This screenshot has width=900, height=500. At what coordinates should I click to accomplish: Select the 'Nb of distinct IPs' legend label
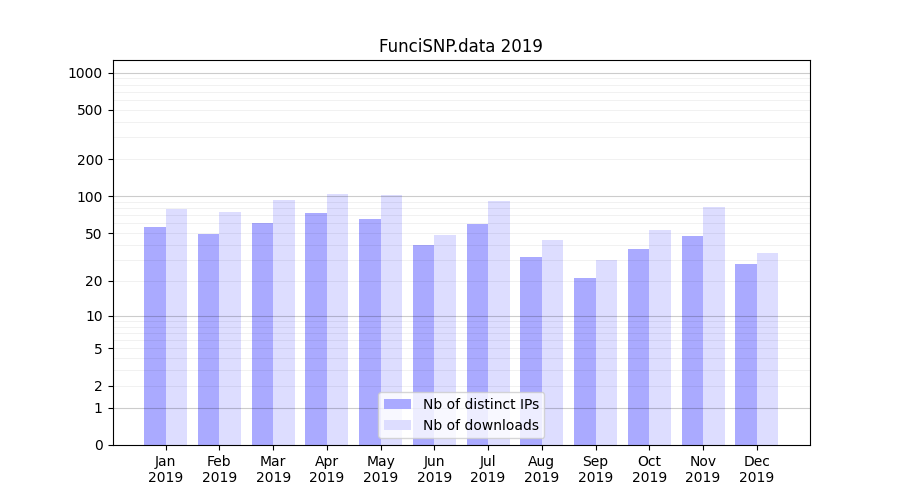[x=480, y=404]
